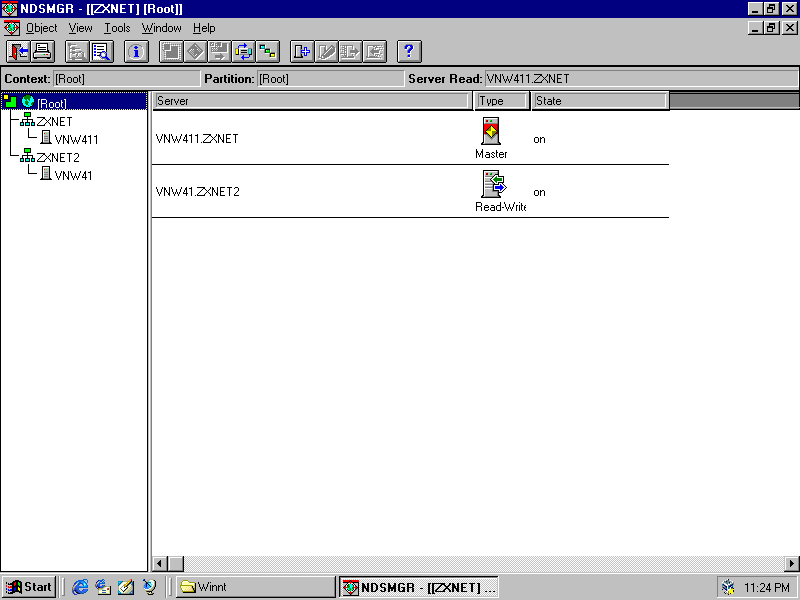The image size is (800, 600).
Task: Open the Information toolbar icon
Action: [136, 52]
